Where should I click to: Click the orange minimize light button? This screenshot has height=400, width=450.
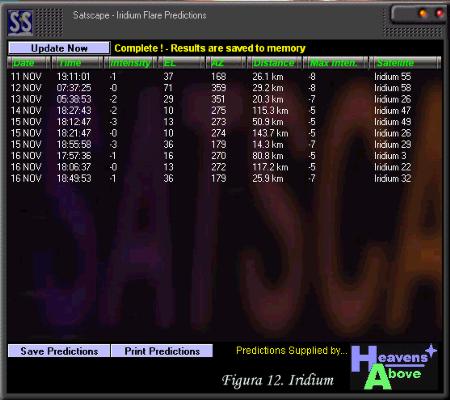[423, 13]
